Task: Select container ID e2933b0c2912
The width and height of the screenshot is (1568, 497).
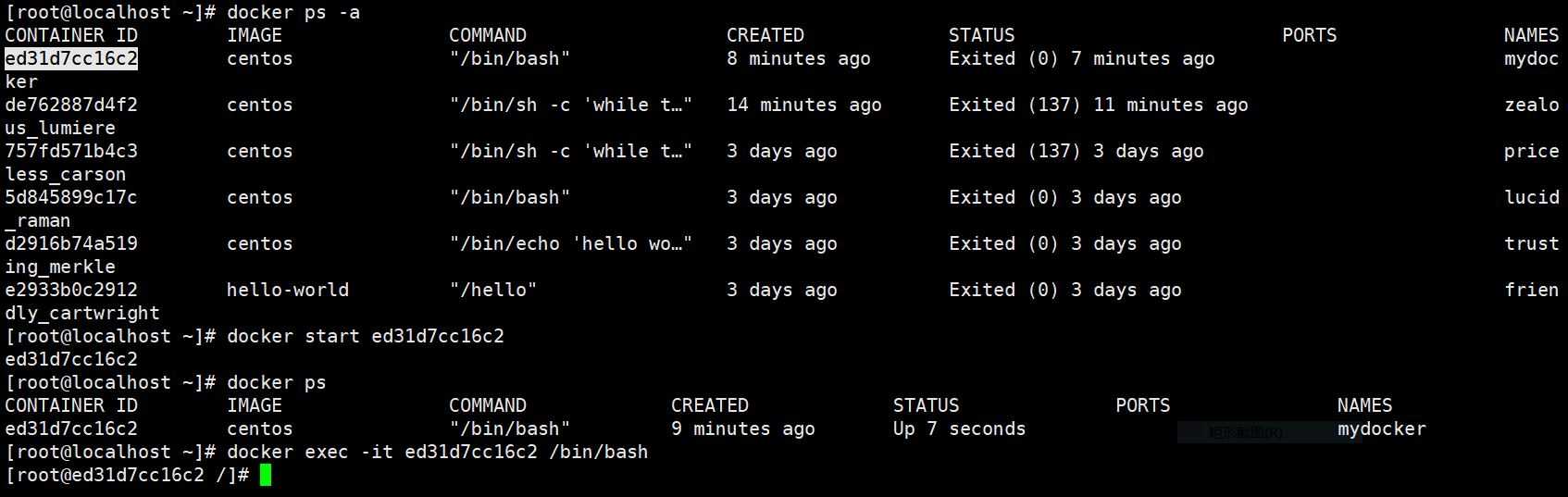Action: (x=71, y=290)
